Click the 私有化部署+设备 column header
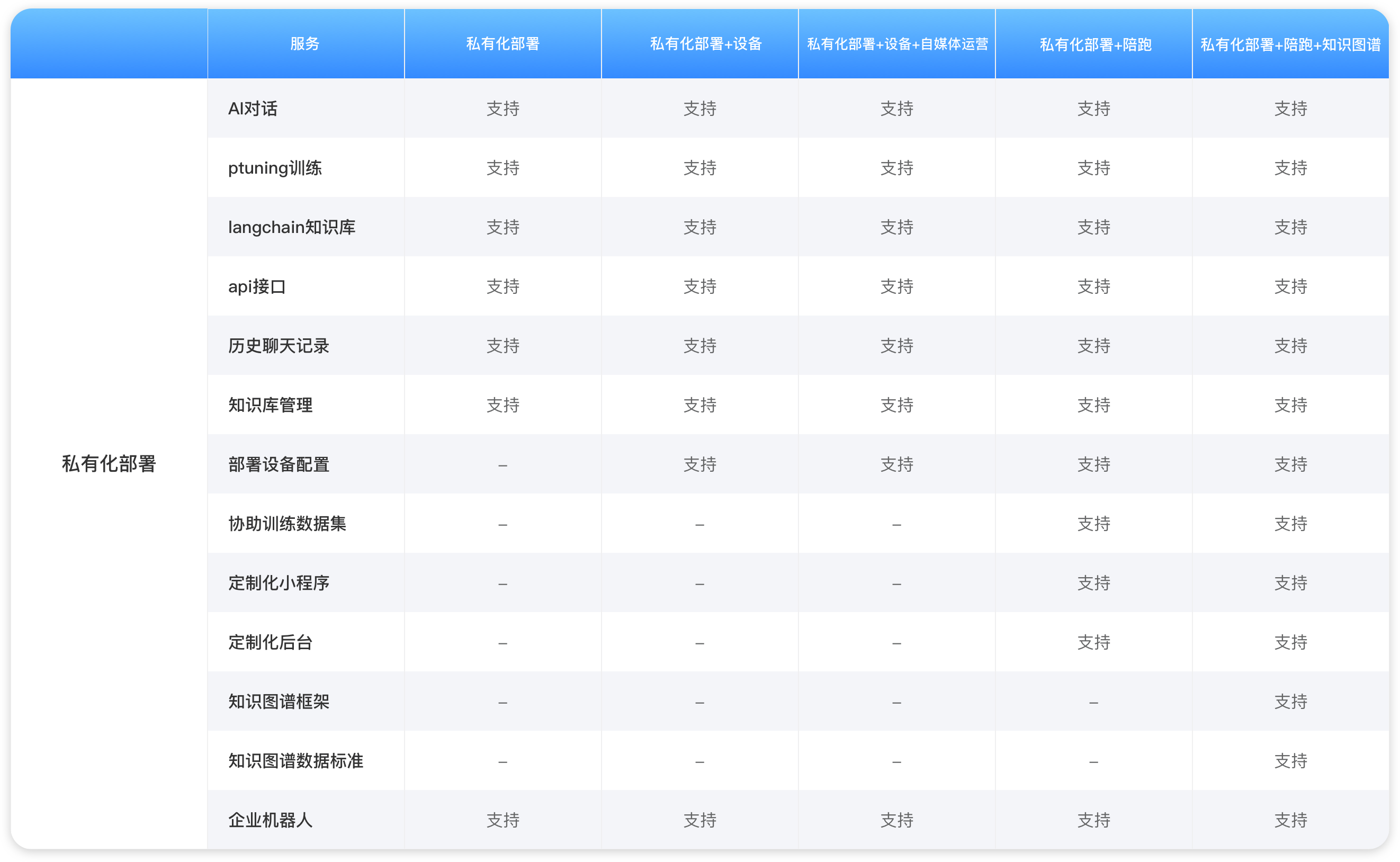The height and width of the screenshot is (862, 1400). pos(706,44)
